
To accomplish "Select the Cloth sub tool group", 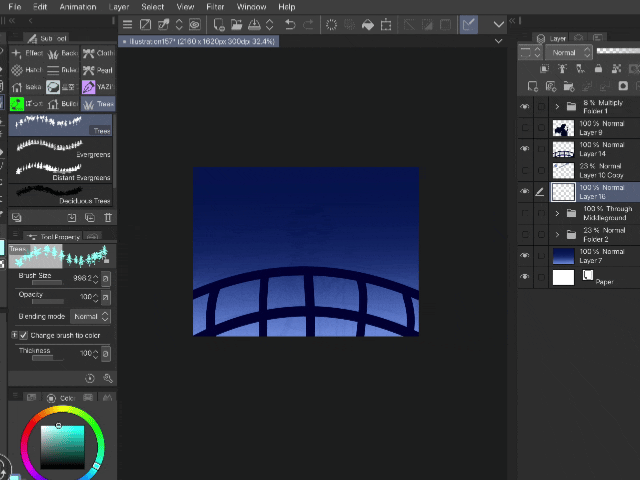I will [98, 54].
